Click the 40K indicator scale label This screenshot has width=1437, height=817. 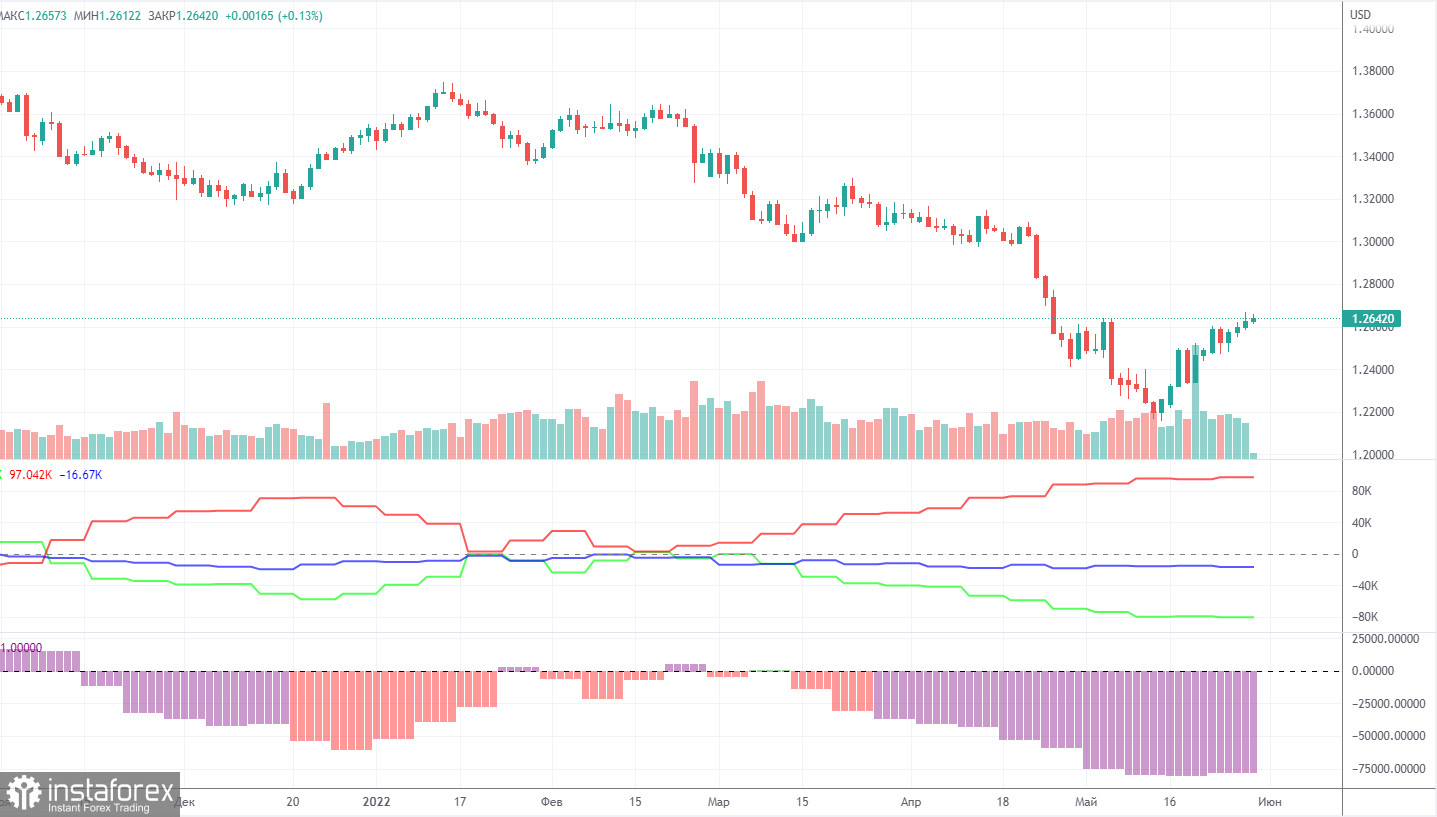coord(1361,523)
